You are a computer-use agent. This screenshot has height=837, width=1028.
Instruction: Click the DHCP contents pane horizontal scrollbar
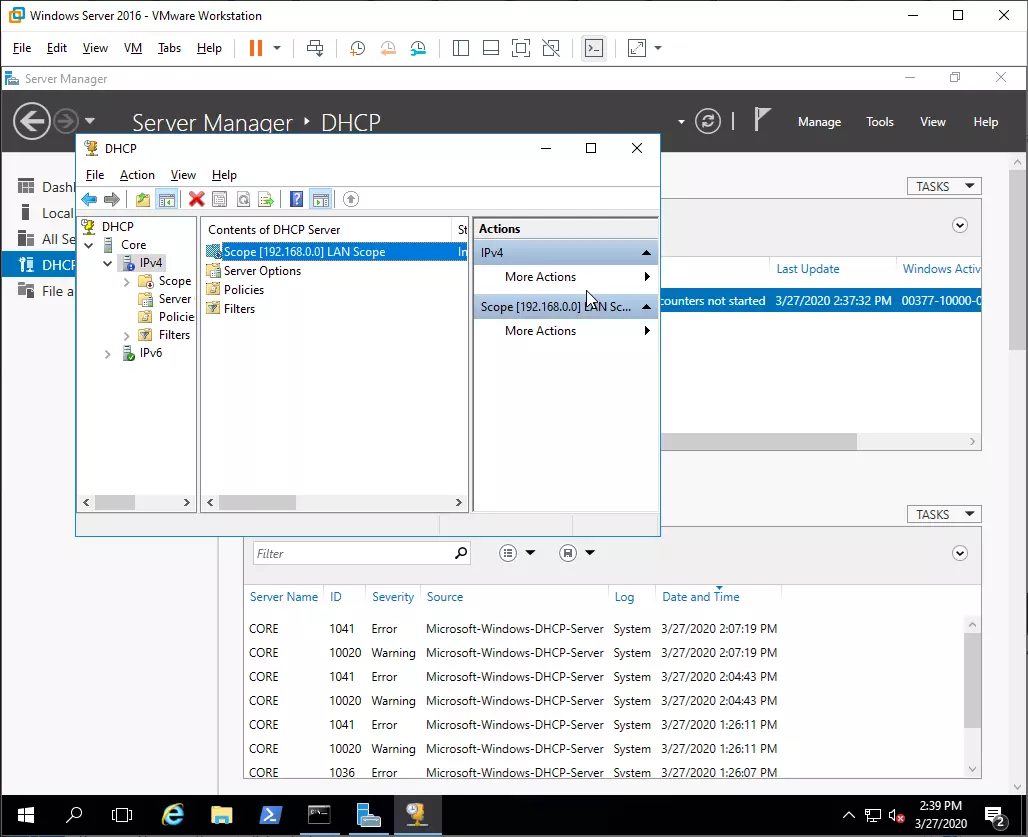tap(257, 503)
